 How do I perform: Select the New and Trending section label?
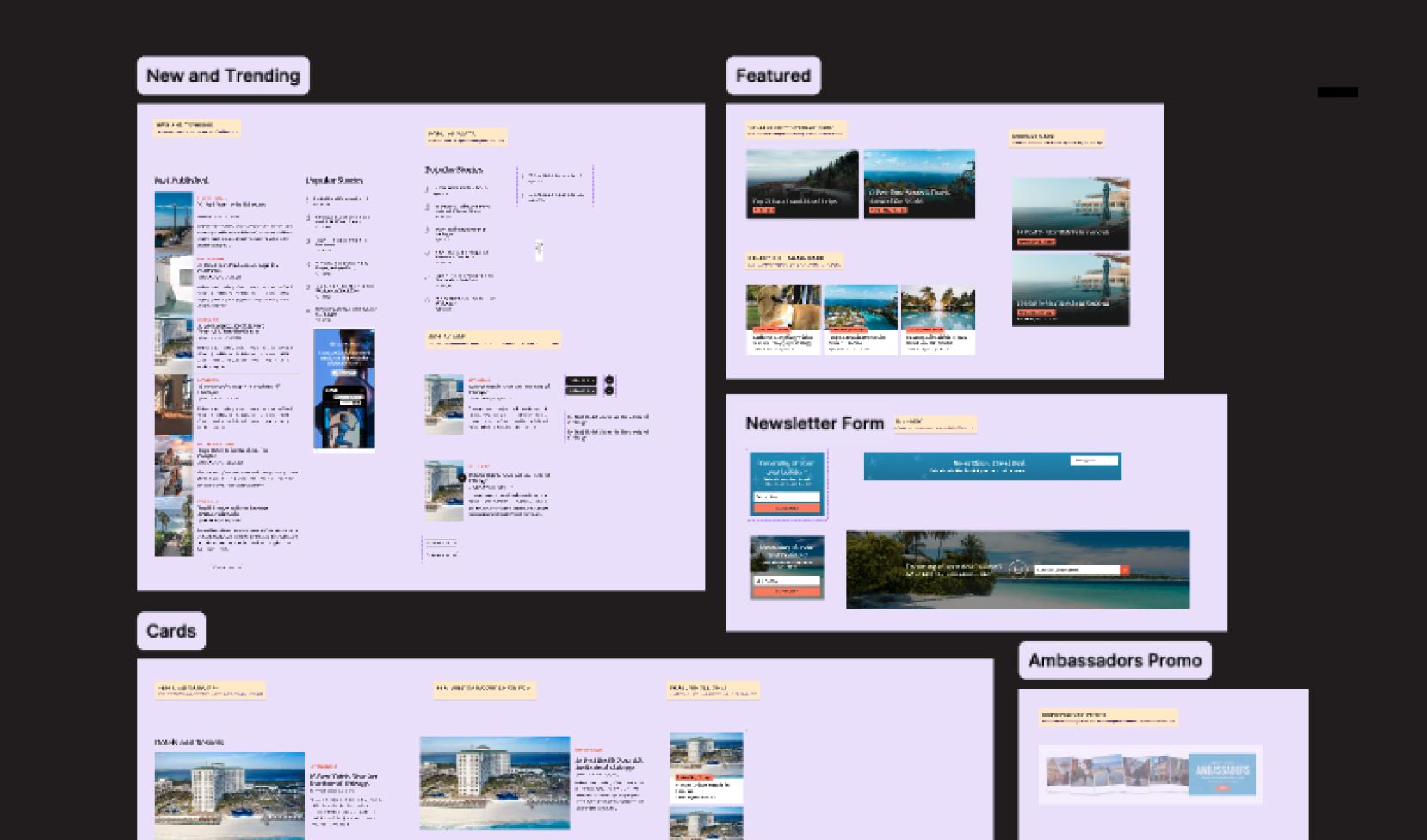(223, 76)
